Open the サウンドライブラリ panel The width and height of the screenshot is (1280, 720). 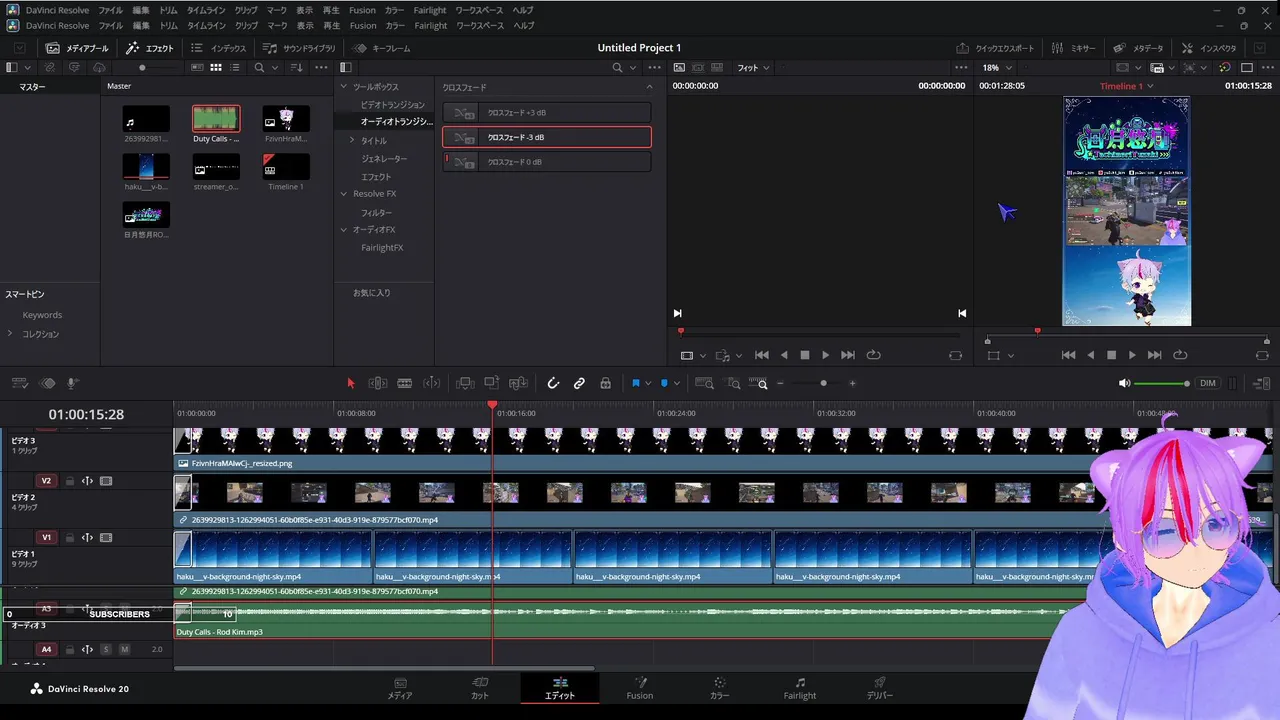[299, 48]
